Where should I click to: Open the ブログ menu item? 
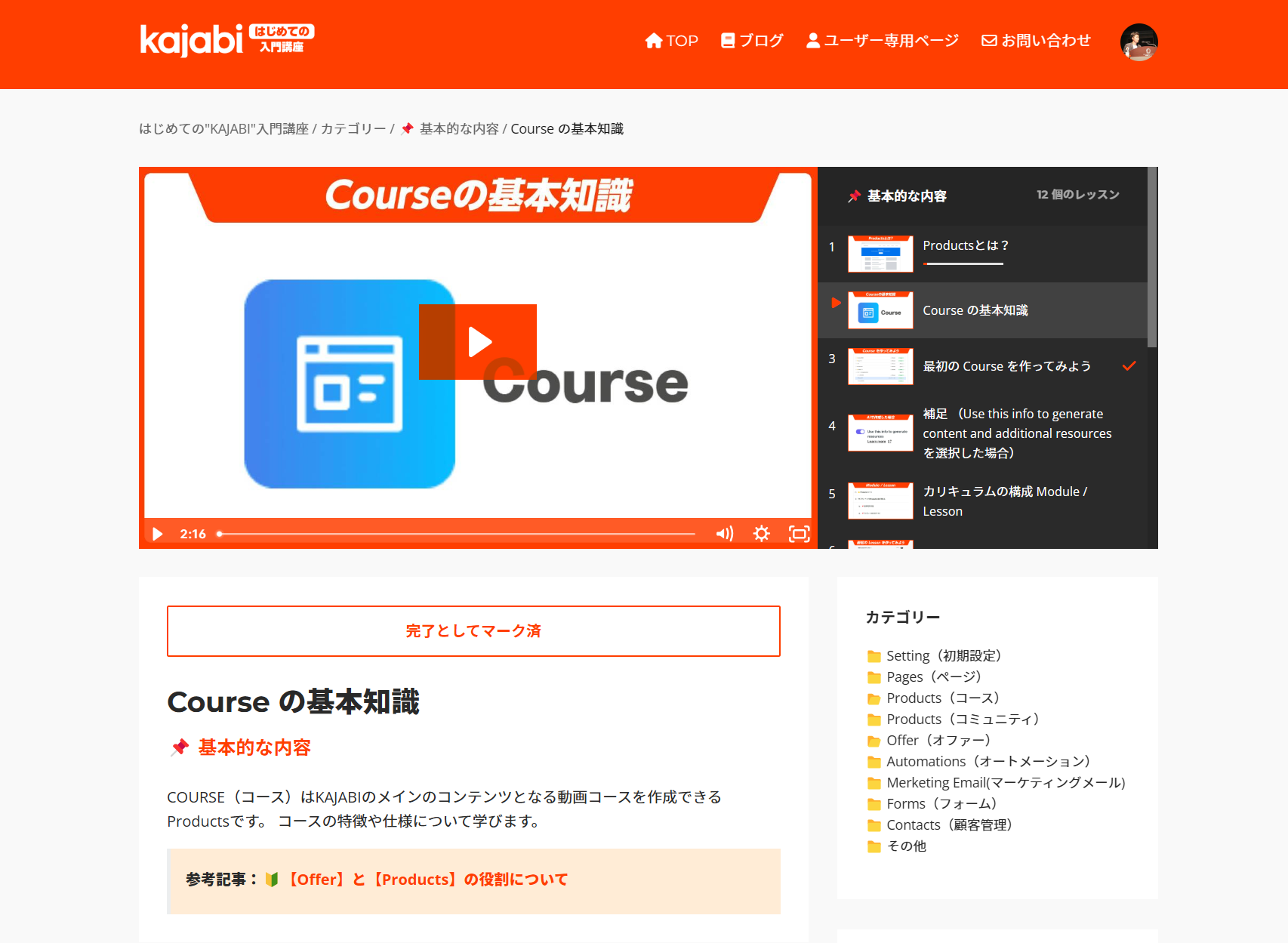(752, 41)
